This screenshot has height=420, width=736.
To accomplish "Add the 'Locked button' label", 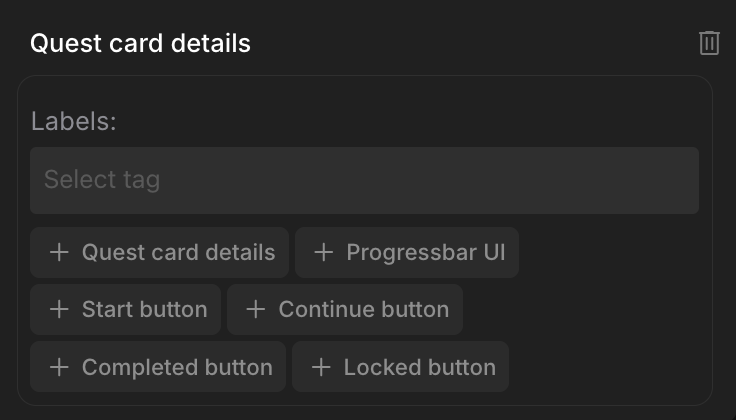I will click(419, 368).
